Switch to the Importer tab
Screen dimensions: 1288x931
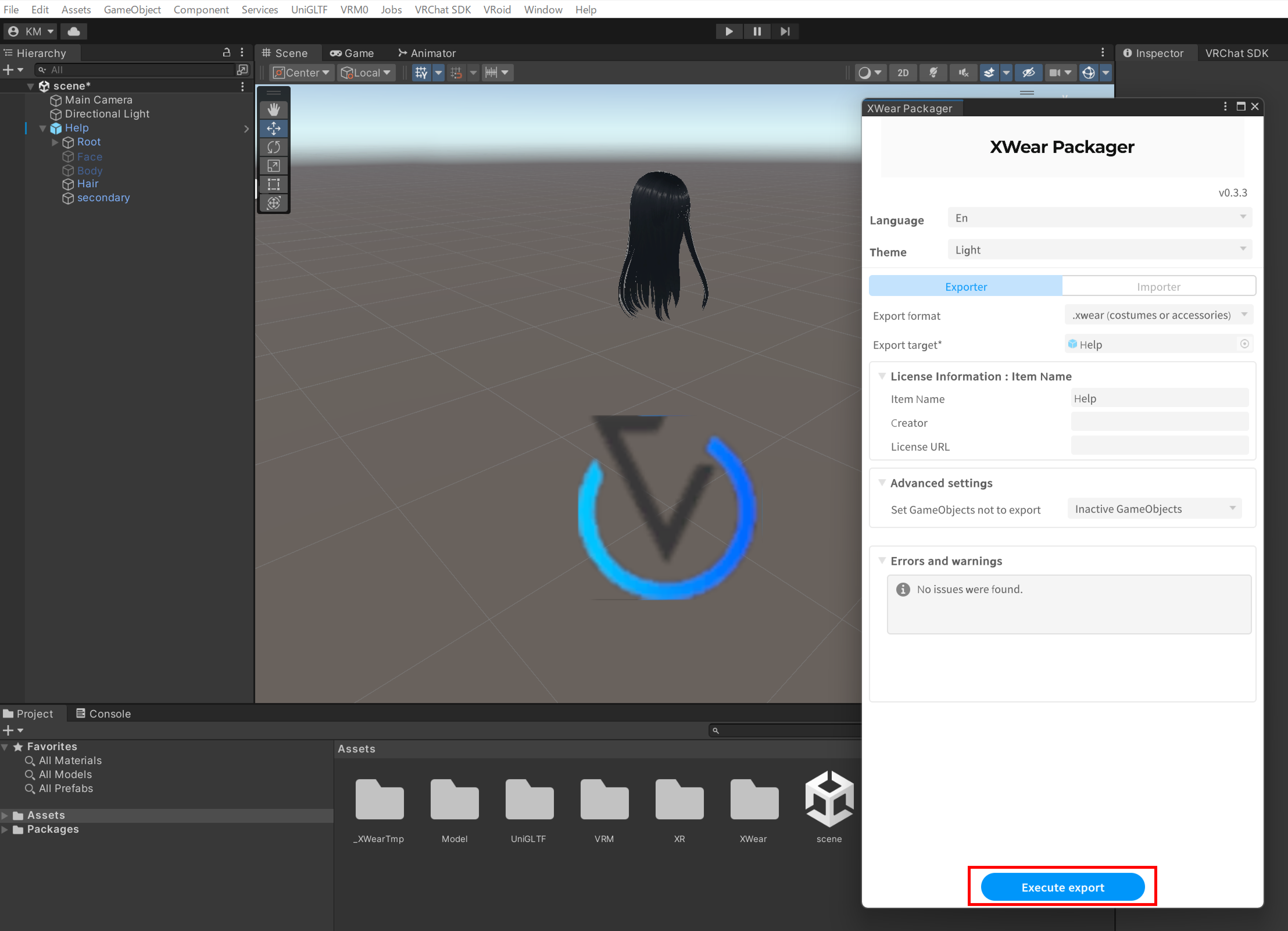[1158, 286]
